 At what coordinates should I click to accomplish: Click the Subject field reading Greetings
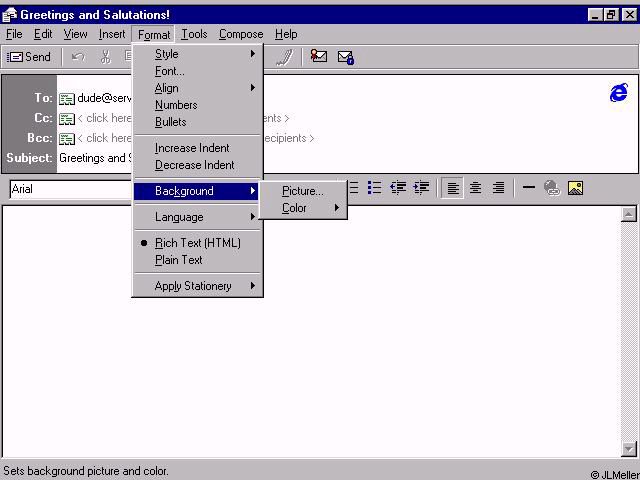[x=96, y=158]
